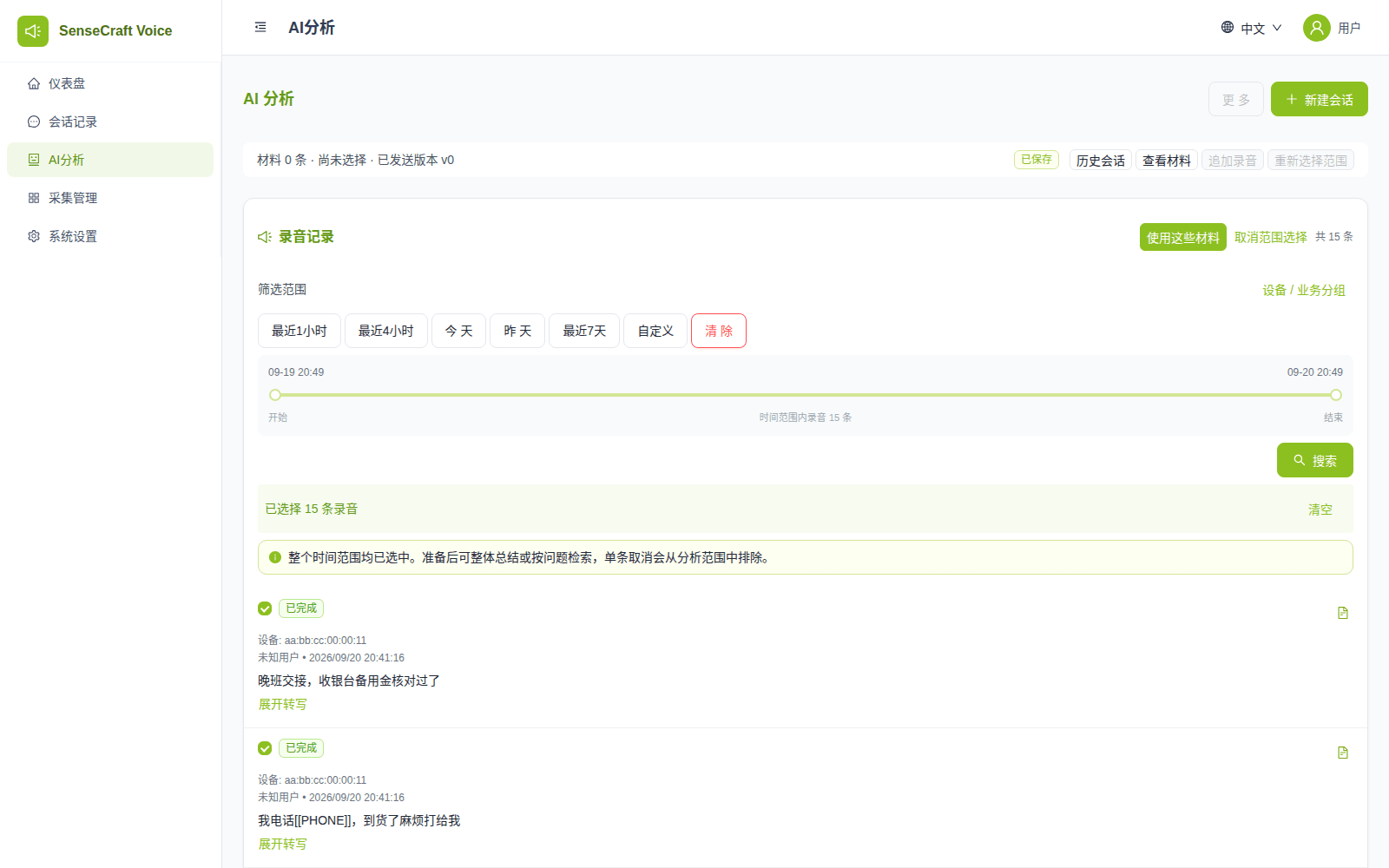Select the 最近7天 filter
1389x868 pixels.
[x=584, y=331]
